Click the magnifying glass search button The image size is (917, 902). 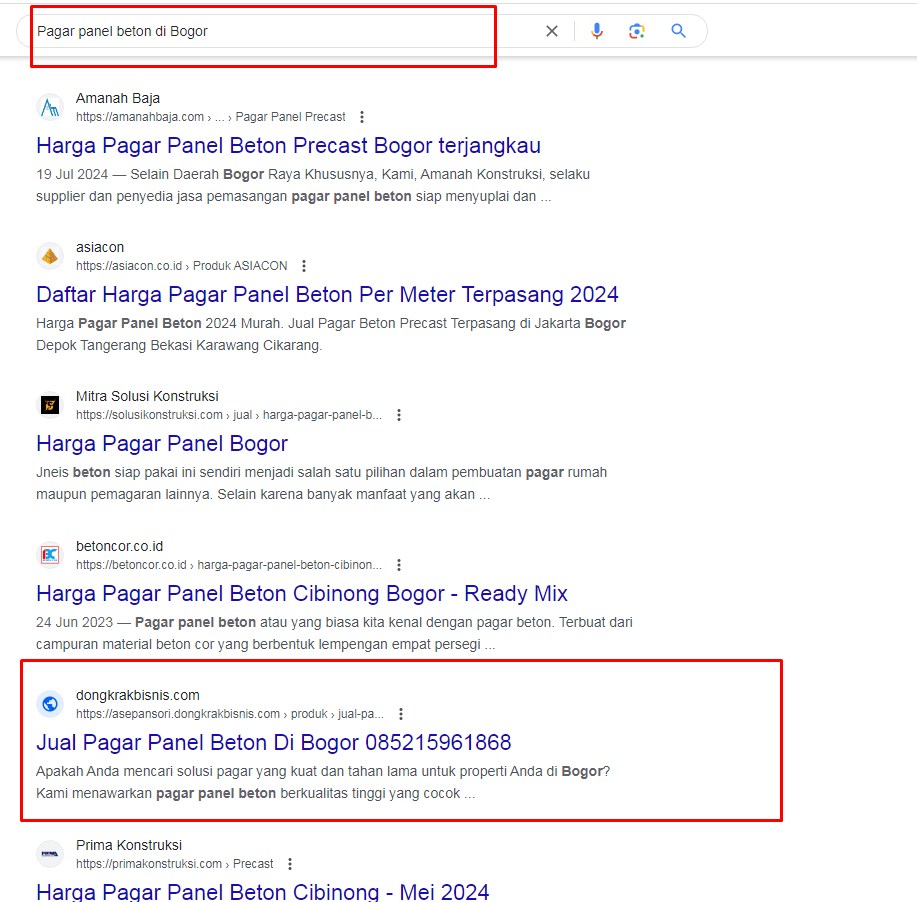pyautogui.click(x=679, y=31)
